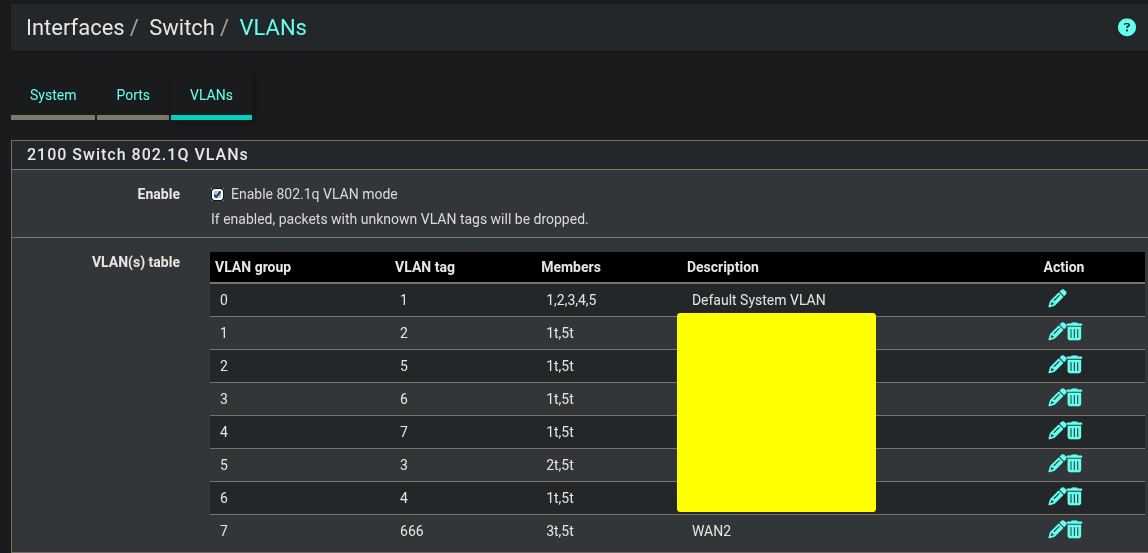This screenshot has width=1148, height=553.
Task: Delete the VLAN with tag 2
Action: [1074, 332]
